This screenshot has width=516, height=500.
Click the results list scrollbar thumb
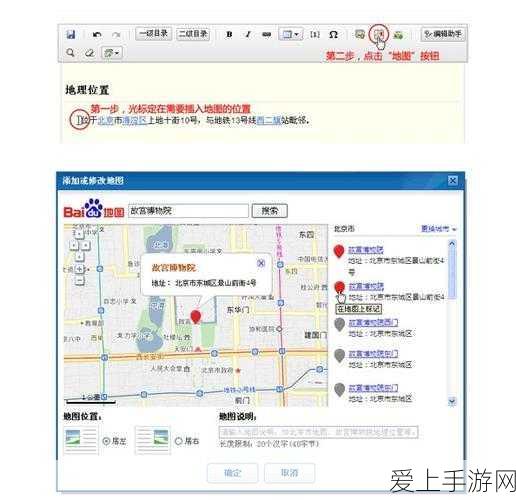[452, 273]
